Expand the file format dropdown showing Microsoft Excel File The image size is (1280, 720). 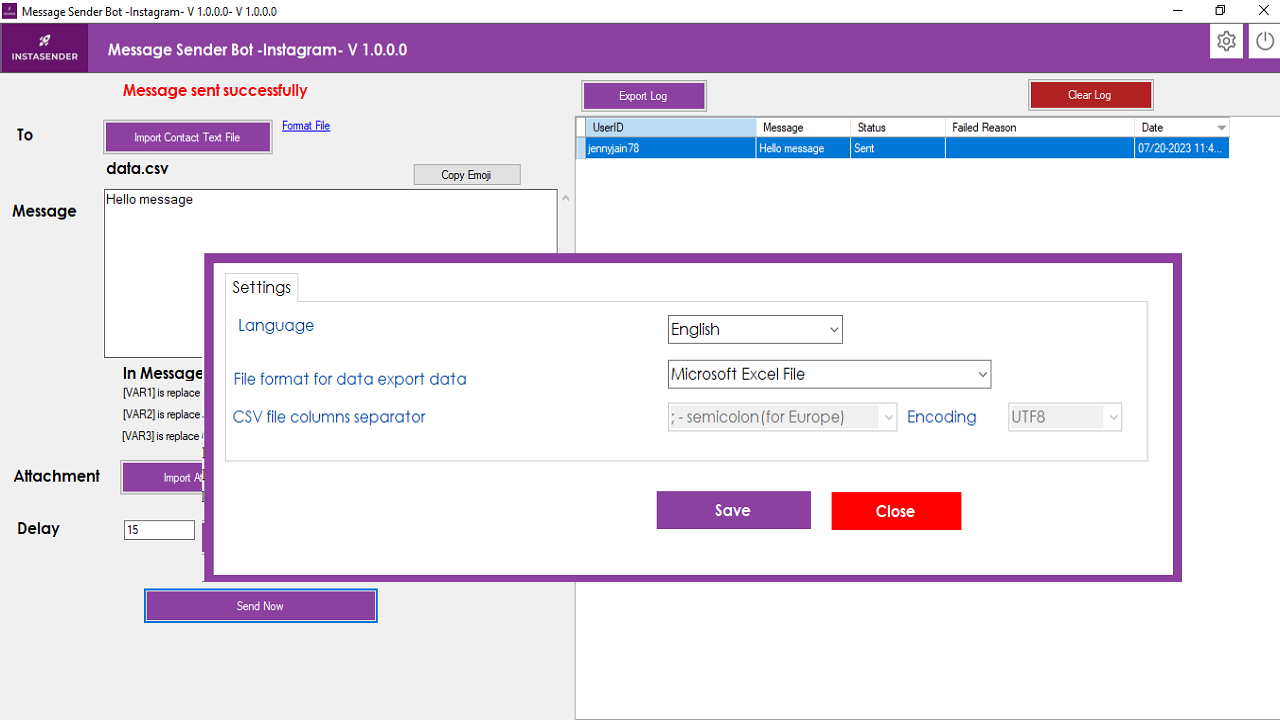[829, 374]
